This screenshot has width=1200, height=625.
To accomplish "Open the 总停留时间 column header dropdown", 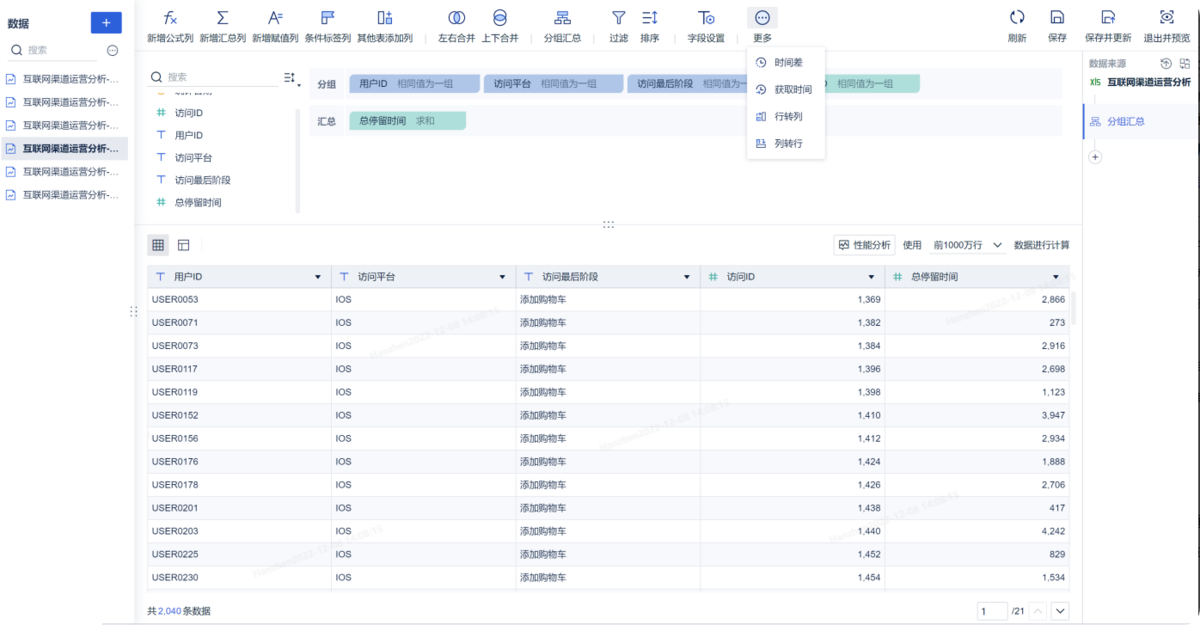I will [x=1056, y=277].
